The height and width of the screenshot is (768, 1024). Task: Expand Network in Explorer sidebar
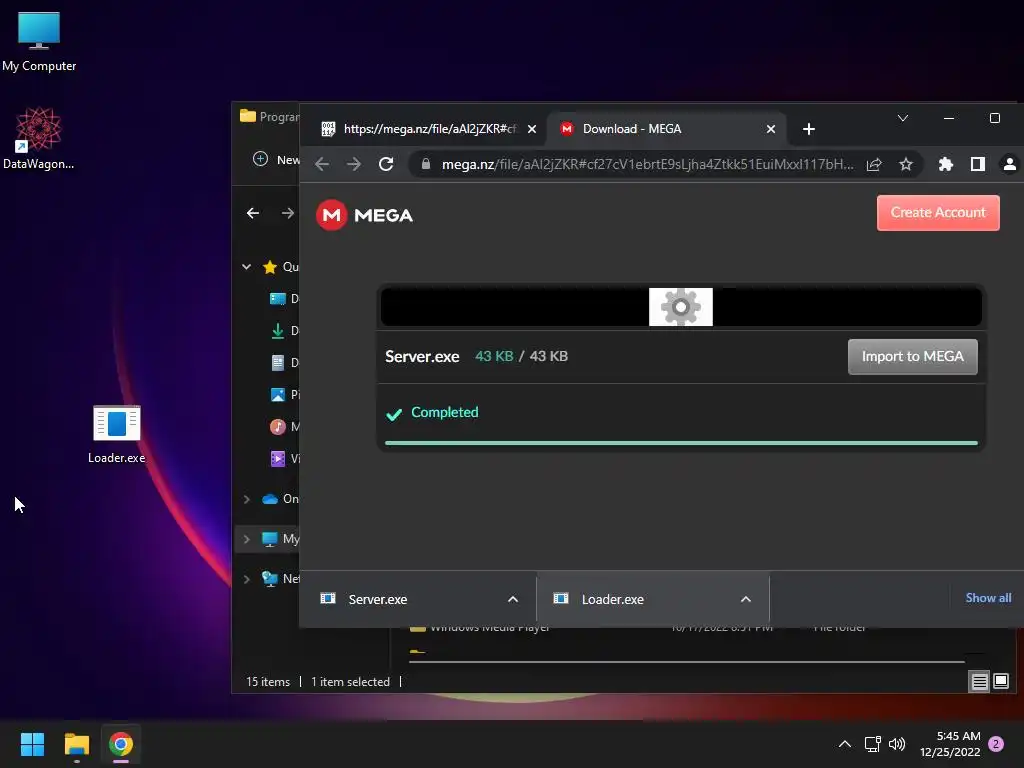pyautogui.click(x=246, y=579)
